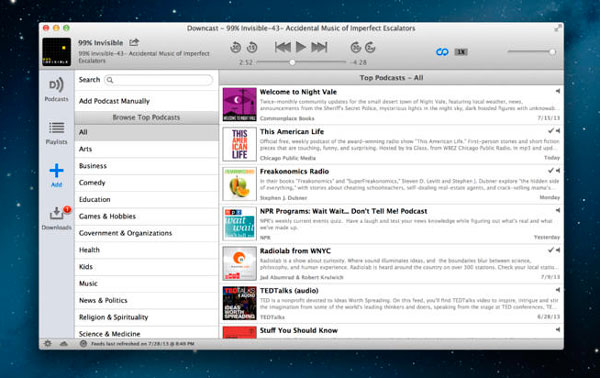Skip forward 30 seconds

point(356,47)
